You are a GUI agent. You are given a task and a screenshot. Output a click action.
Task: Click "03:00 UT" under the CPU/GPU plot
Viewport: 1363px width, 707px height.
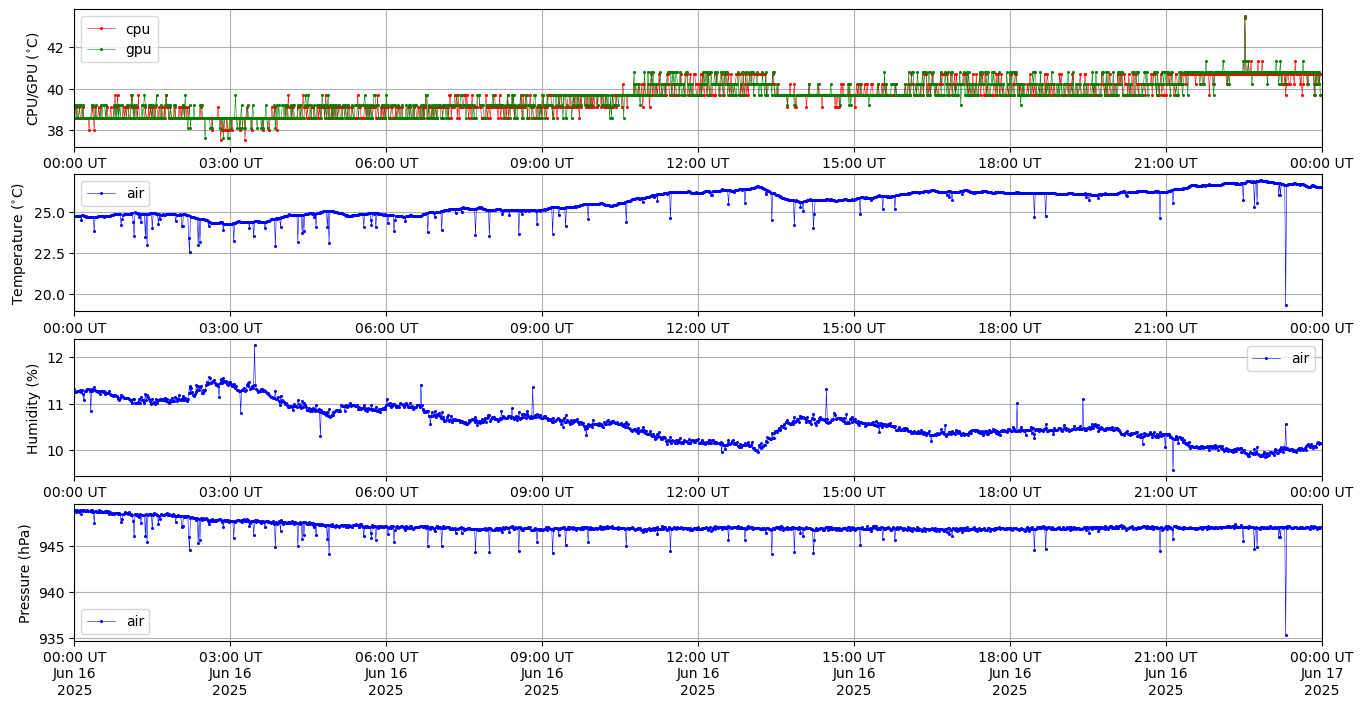pyautogui.click(x=230, y=163)
